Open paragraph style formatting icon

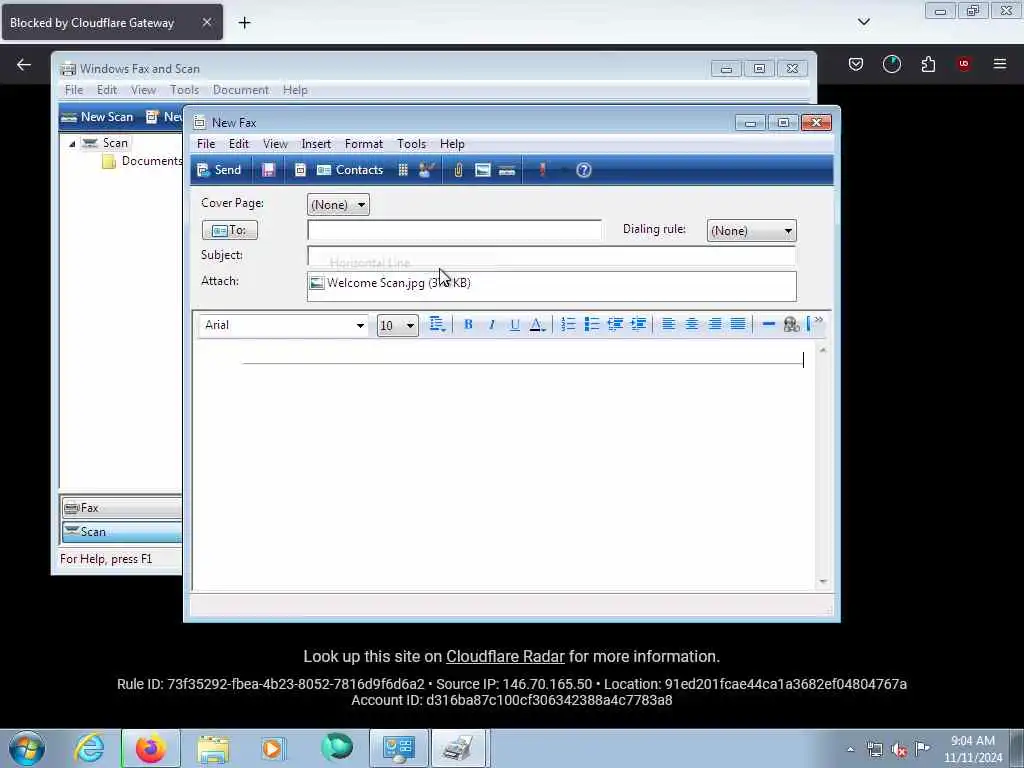[437, 325]
